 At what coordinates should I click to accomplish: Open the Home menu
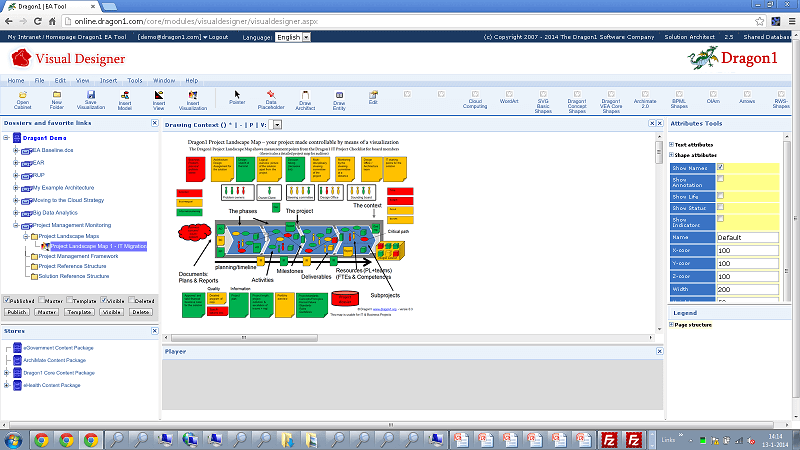(x=16, y=81)
